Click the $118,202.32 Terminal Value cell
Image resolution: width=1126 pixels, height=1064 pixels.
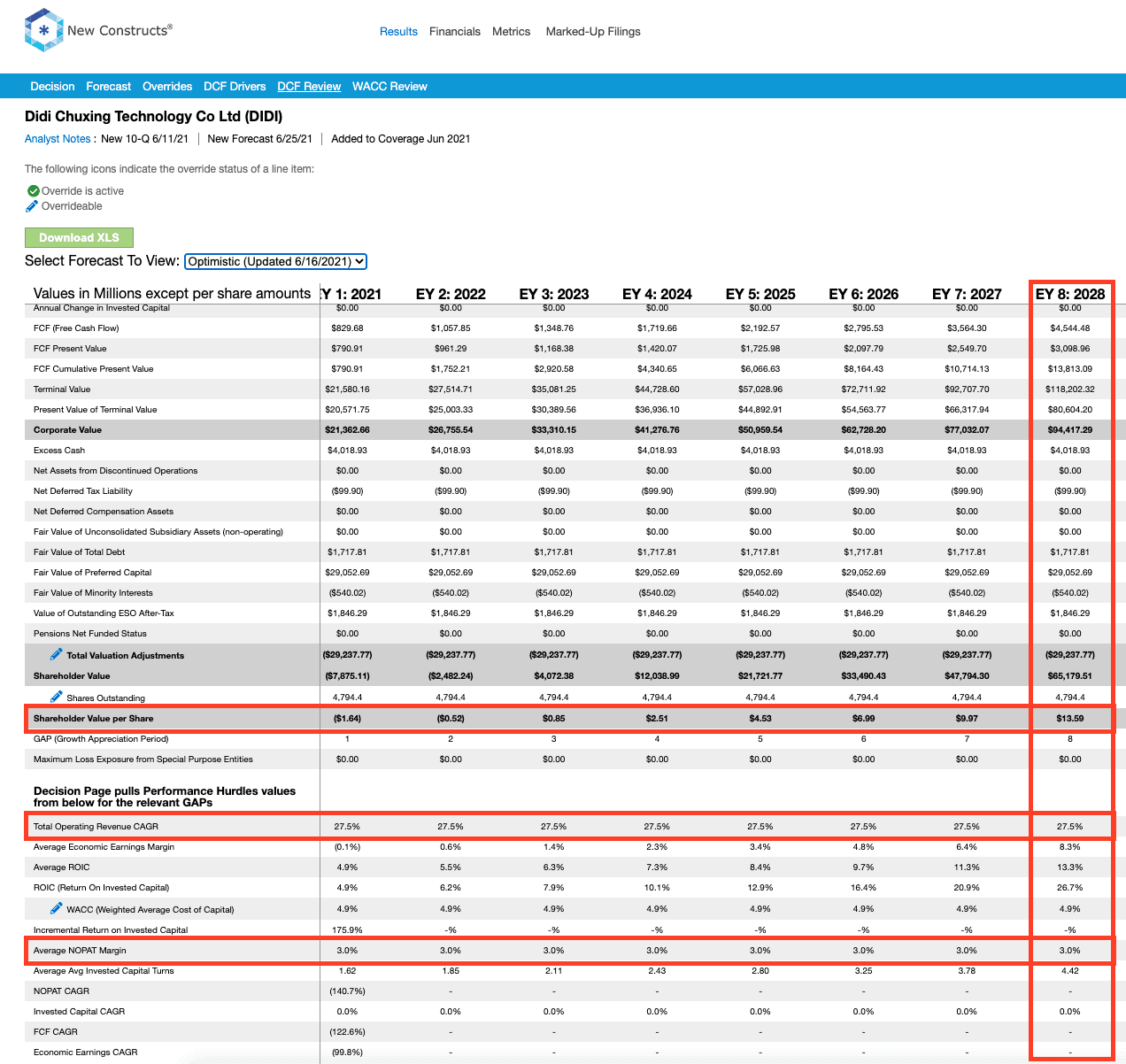1070,389
